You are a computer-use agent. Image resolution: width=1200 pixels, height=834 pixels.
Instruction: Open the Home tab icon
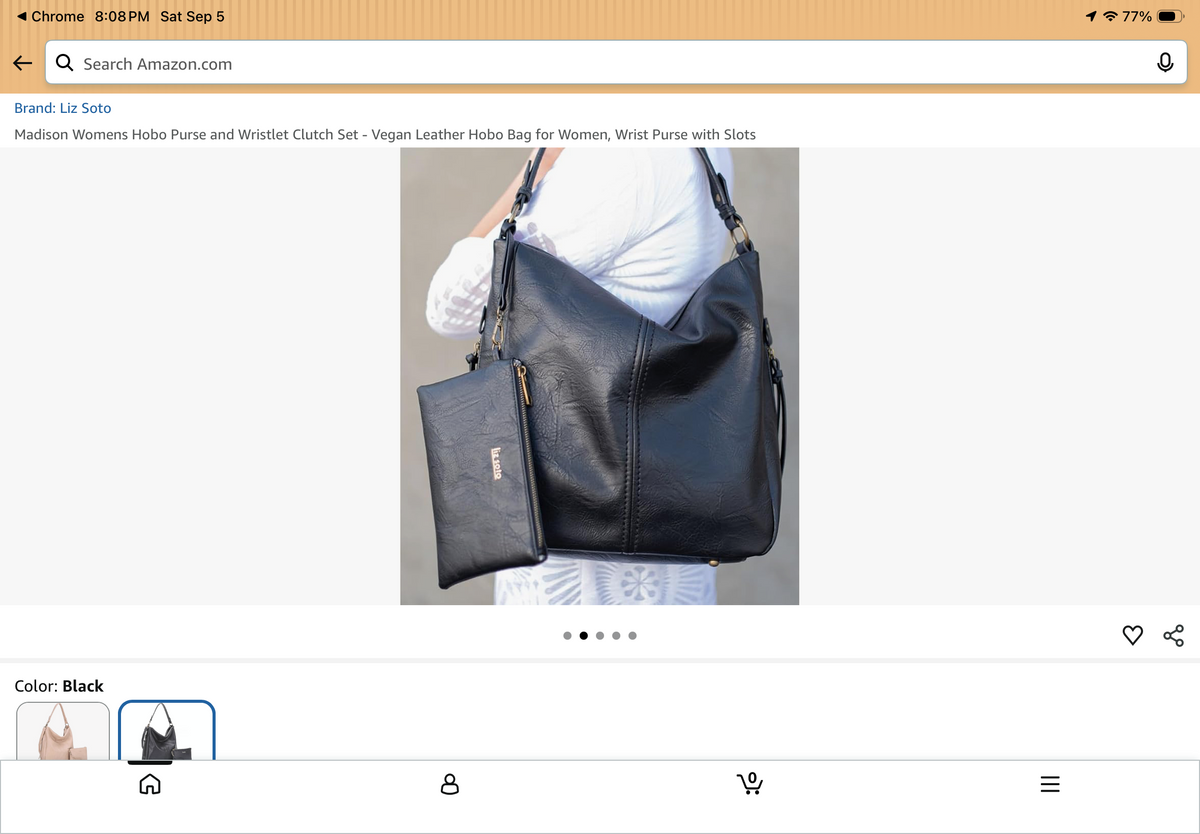[x=149, y=784]
